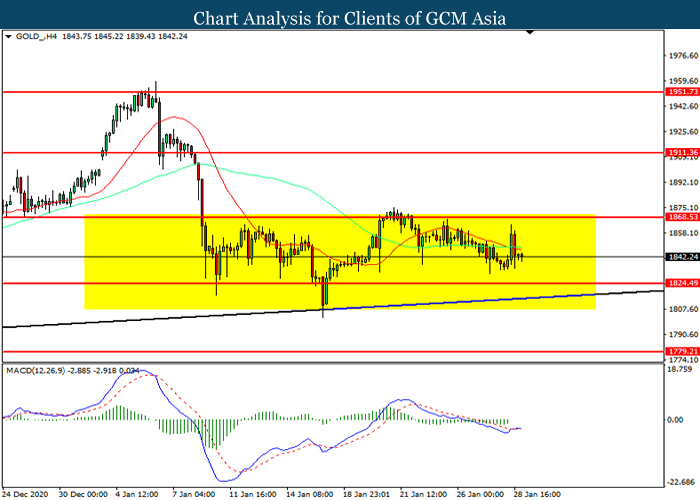700x500 pixels.
Task: Click the 24 Dec 2020 date label
Action: pos(27,493)
